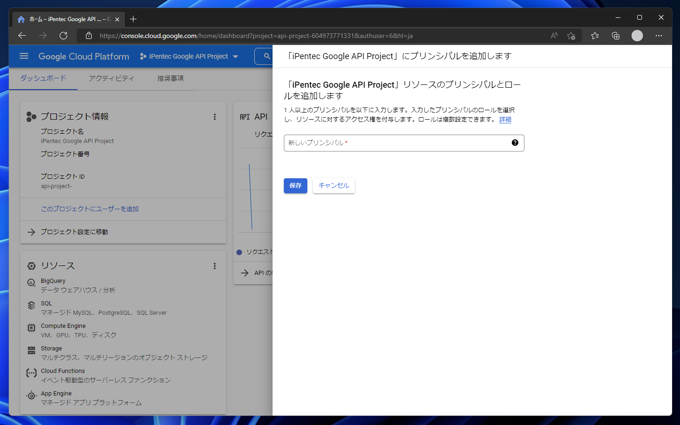The height and width of the screenshot is (425, 680).
Task: Close the iPentec Google API browser tab
Action: pos(117,20)
